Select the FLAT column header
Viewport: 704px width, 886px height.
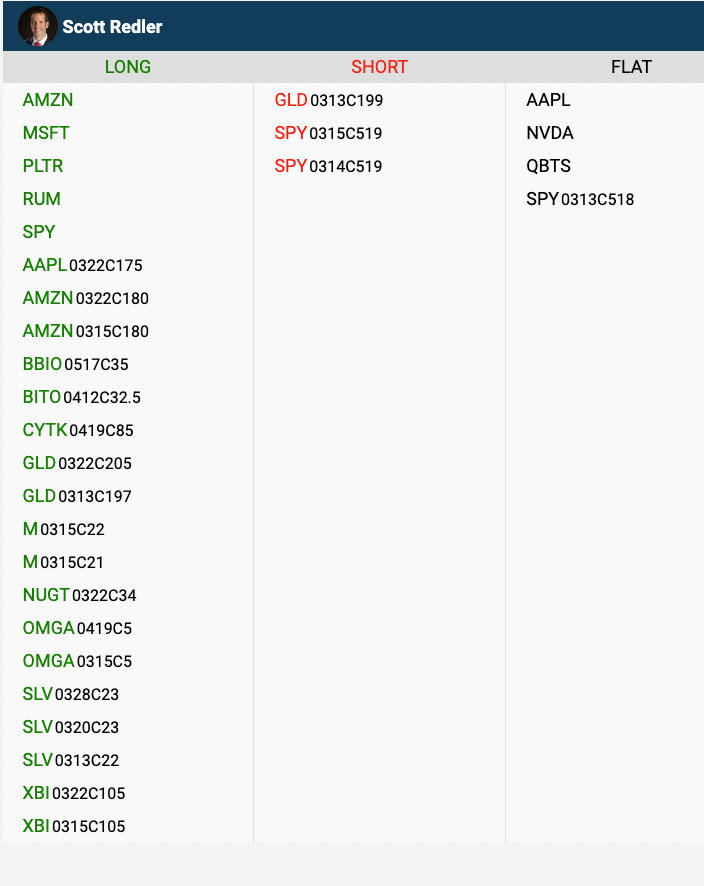pyautogui.click(x=631, y=67)
